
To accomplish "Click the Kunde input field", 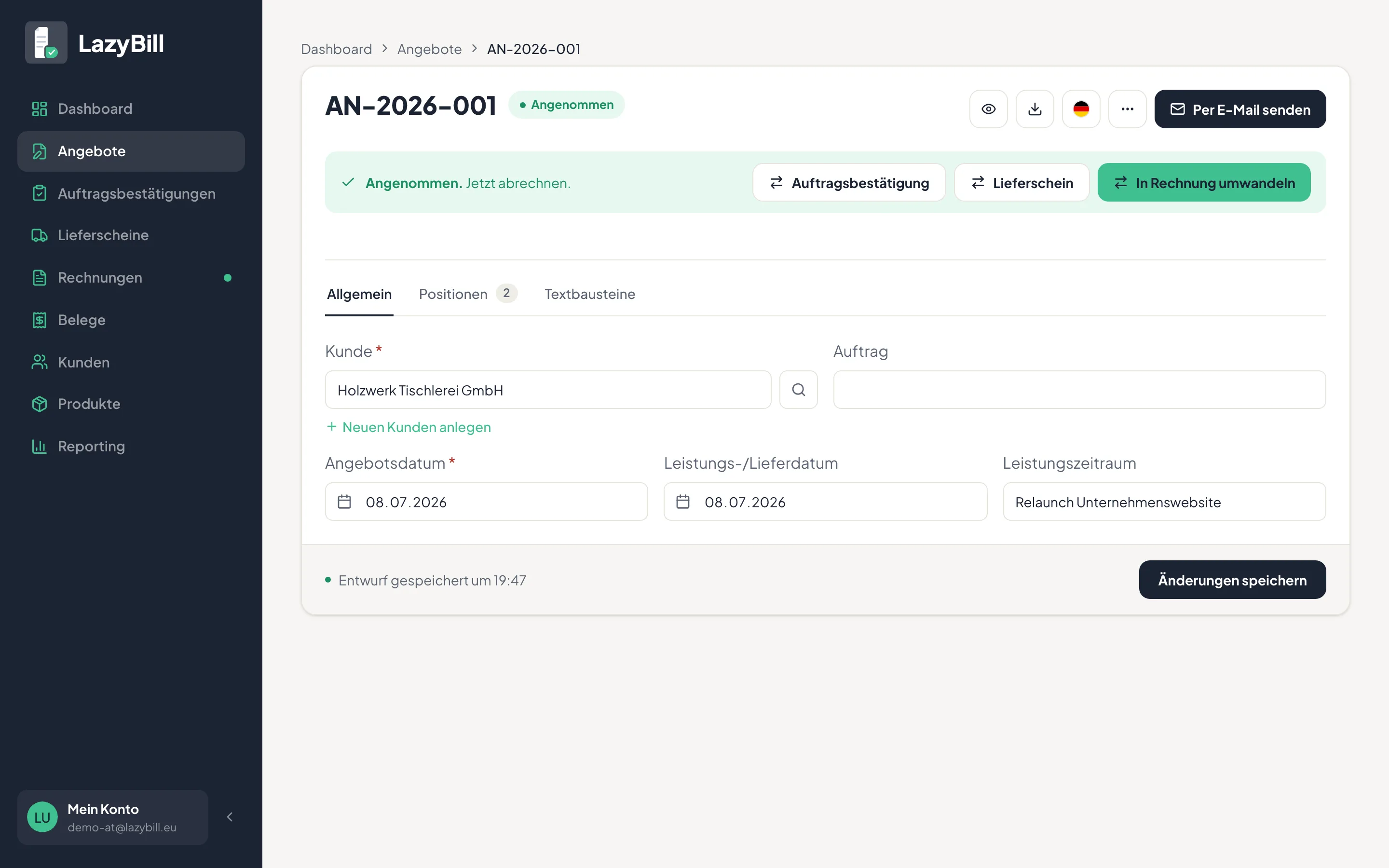I will point(548,391).
